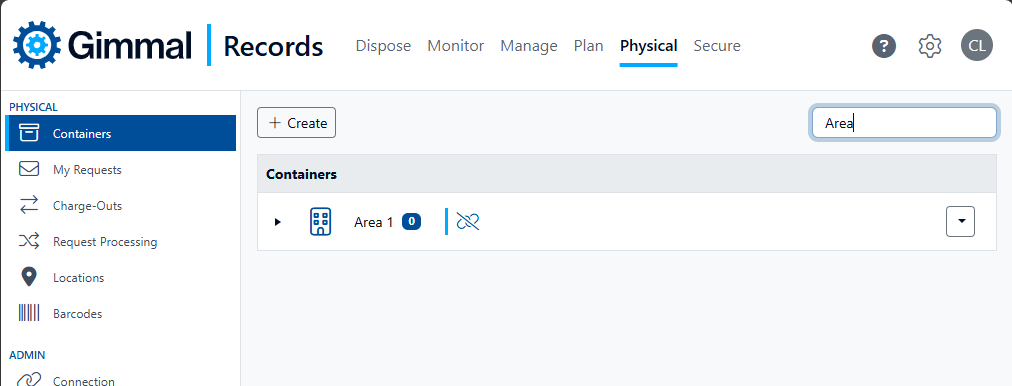Switch to the Monitor tab

pos(456,46)
